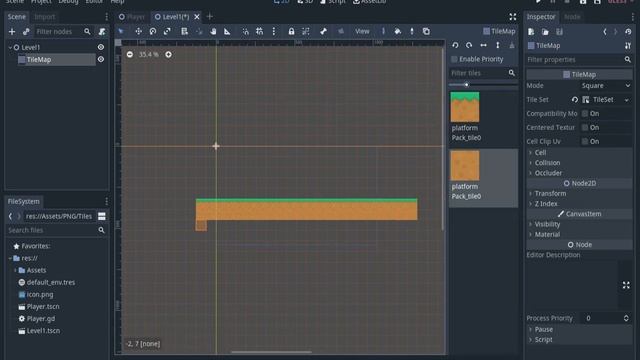Load an existing resource in Inspector
Image resolution: width=640 pixels, height=360 pixels.
(545, 31)
